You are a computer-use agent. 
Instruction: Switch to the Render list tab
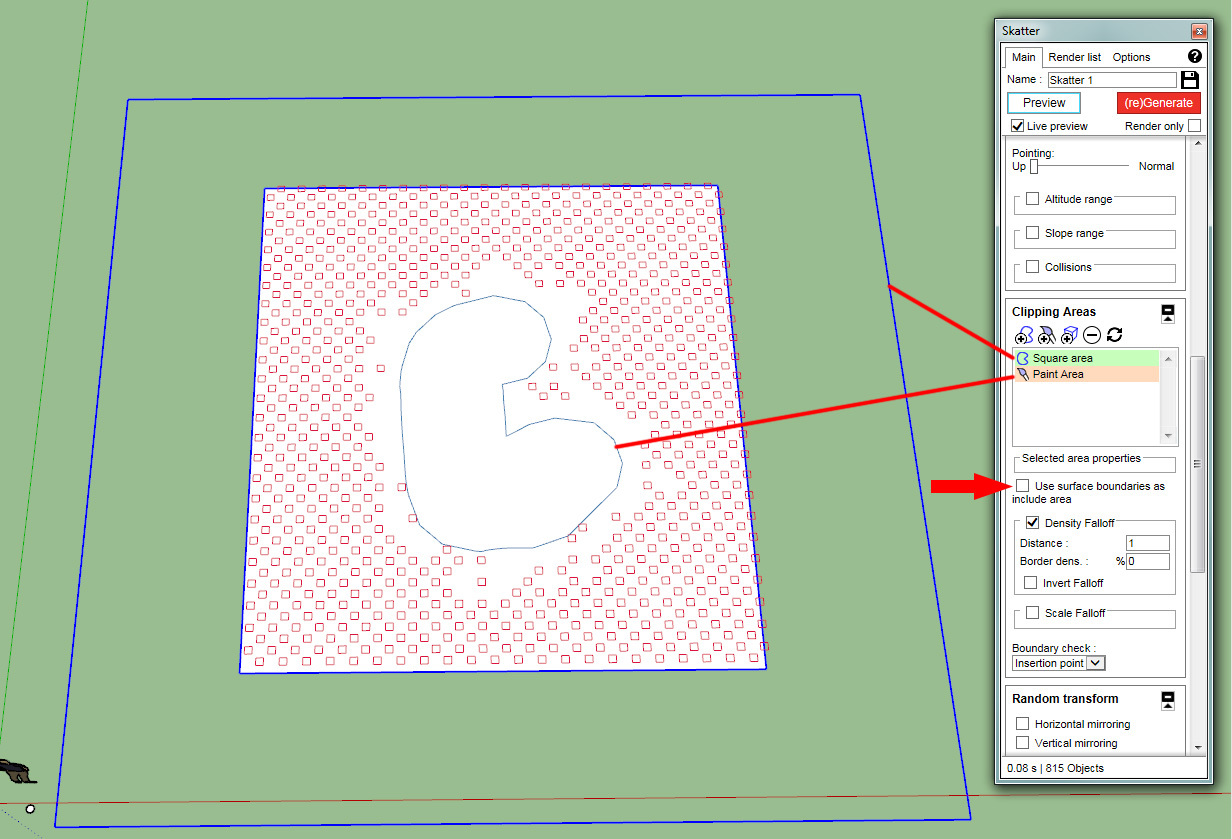click(1075, 57)
